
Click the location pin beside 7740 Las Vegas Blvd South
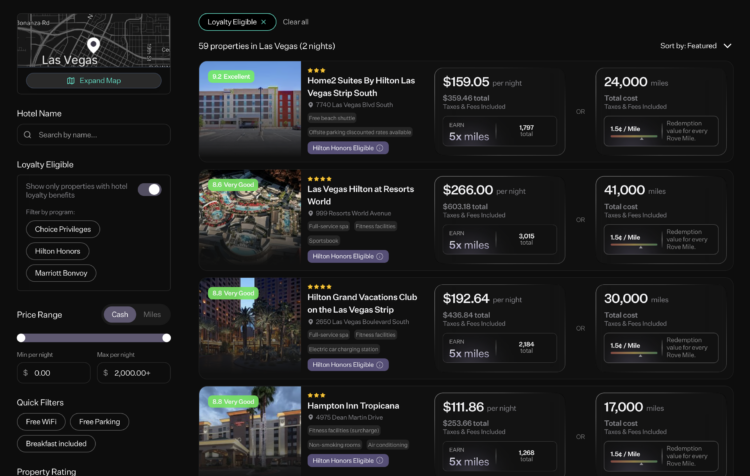[x=310, y=105]
